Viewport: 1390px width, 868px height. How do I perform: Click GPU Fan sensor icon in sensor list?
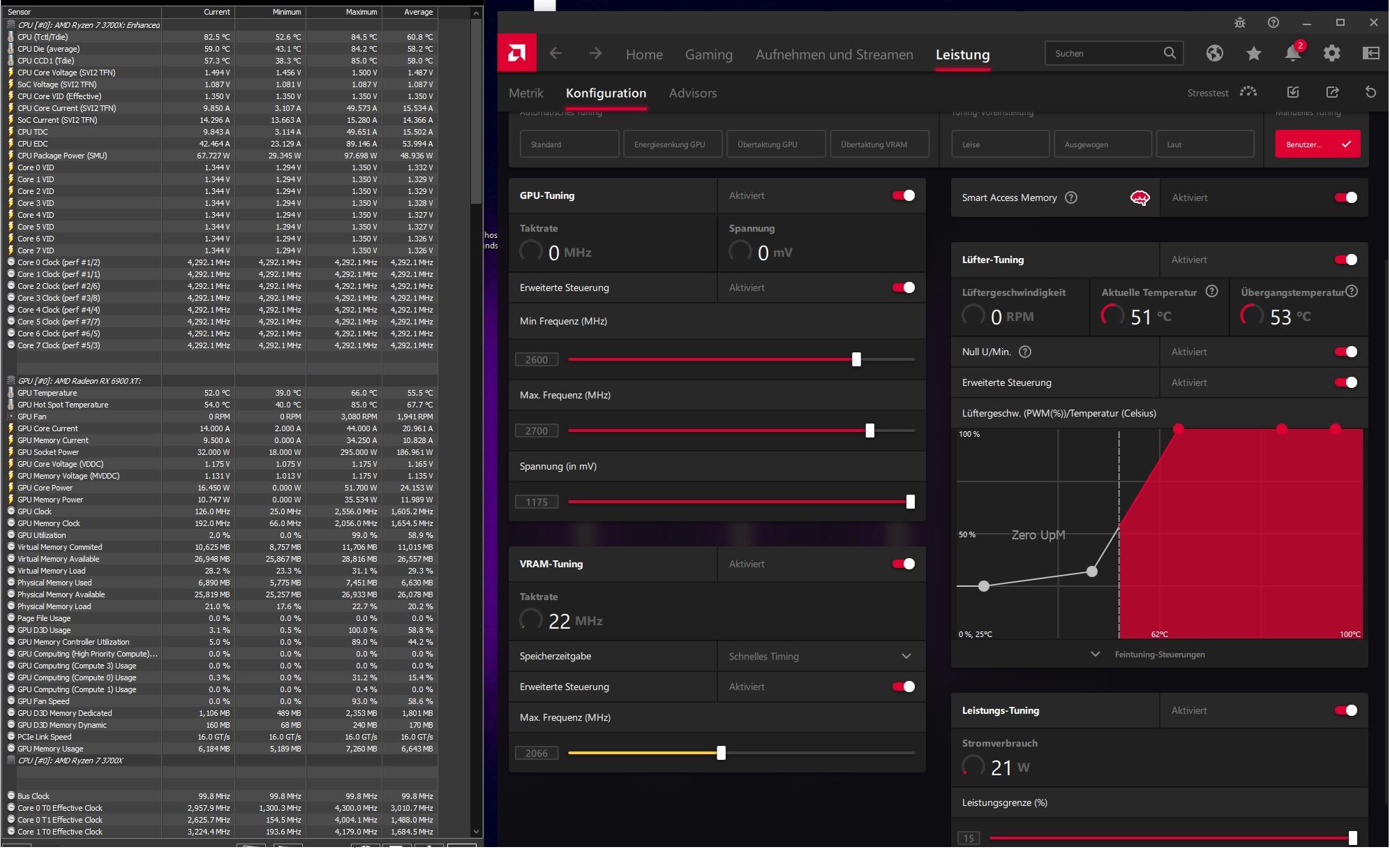pyautogui.click(x=10, y=417)
